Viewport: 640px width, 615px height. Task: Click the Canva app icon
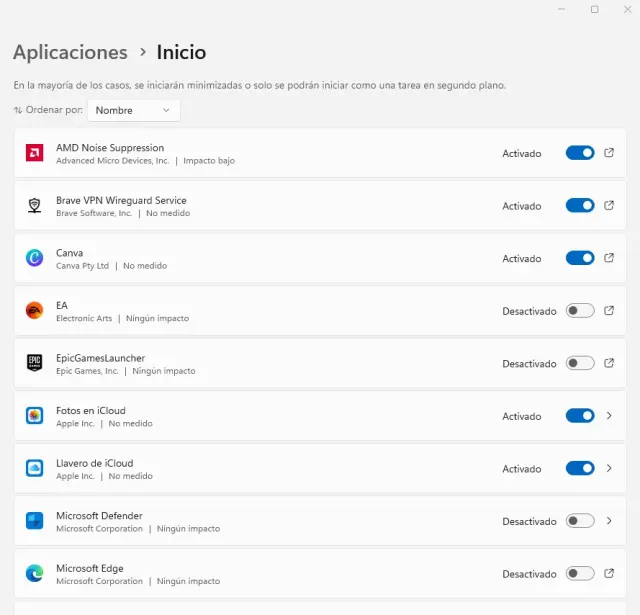click(34, 258)
